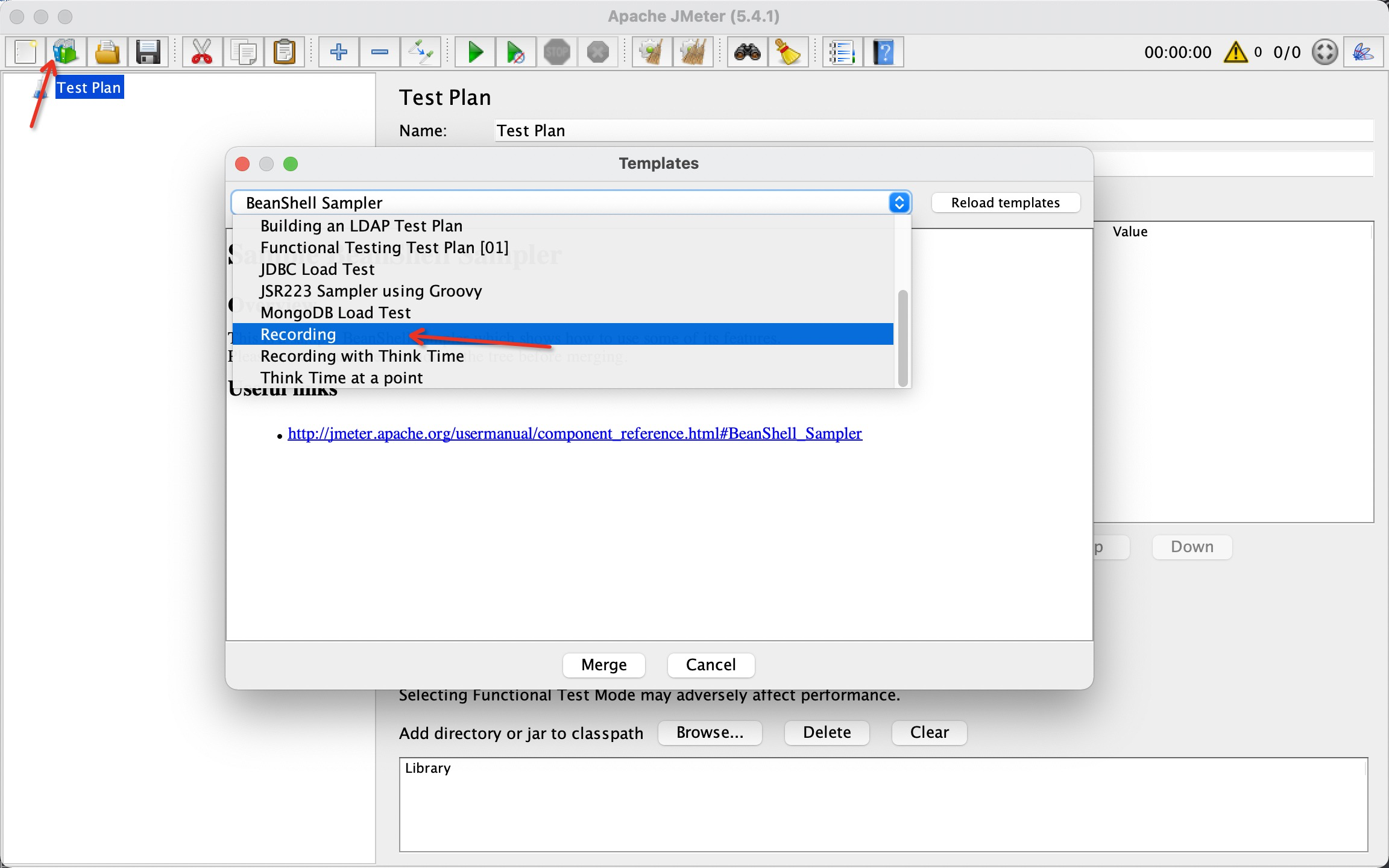The height and width of the screenshot is (868, 1389).
Task: Choose JSR223 Sampler using Groovy
Action: [x=563, y=291]
